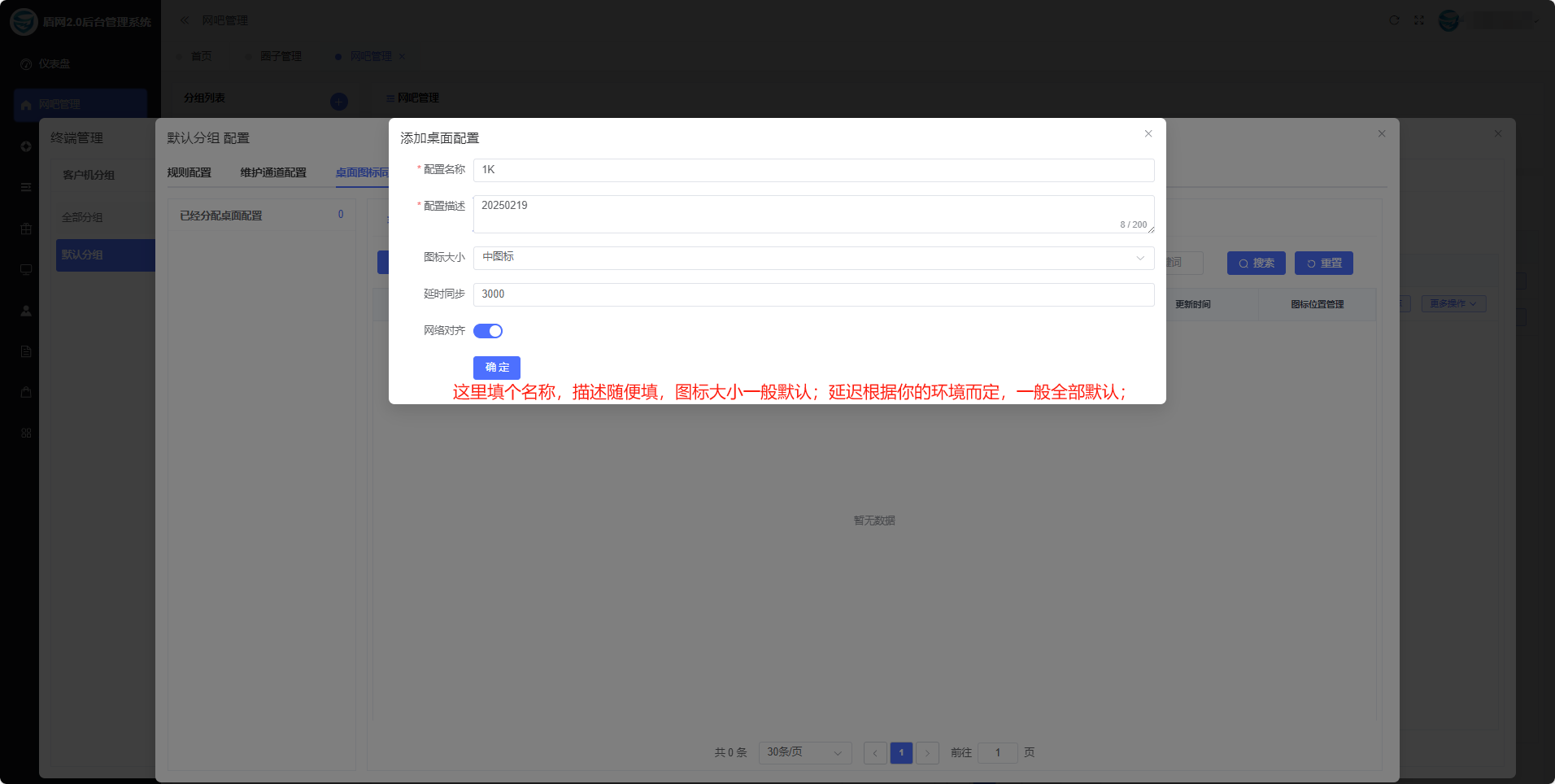Viewport: 1555px width, 784px height.
Task: Click the document icon in left sidebar
Action: tap(26, 351)
